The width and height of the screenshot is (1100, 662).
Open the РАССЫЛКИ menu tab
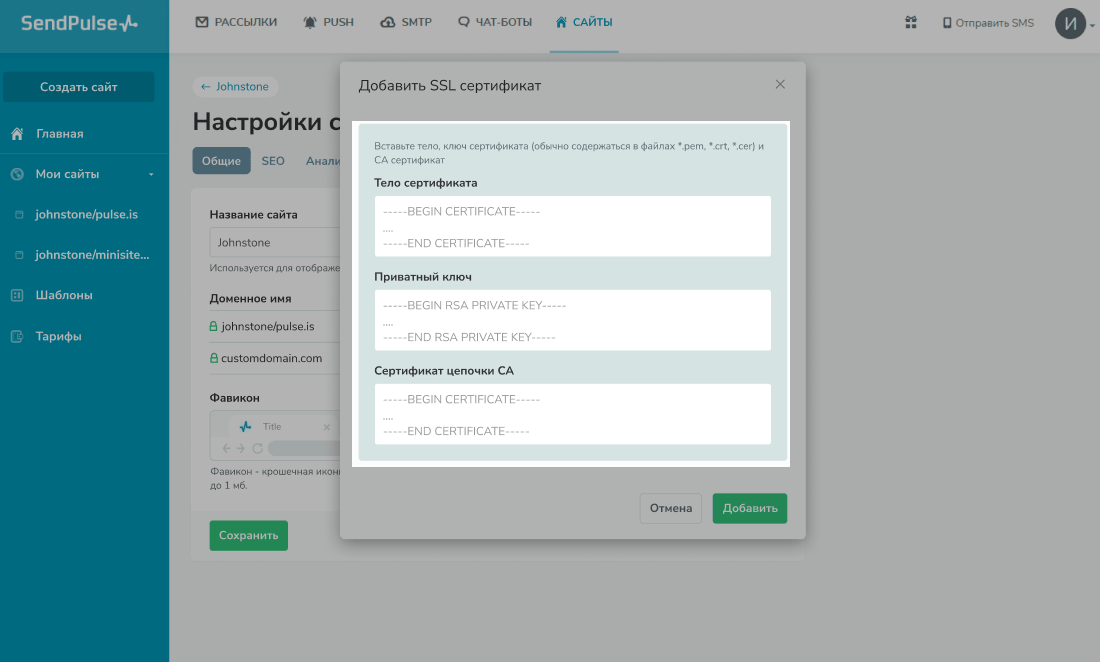[236, 22]
